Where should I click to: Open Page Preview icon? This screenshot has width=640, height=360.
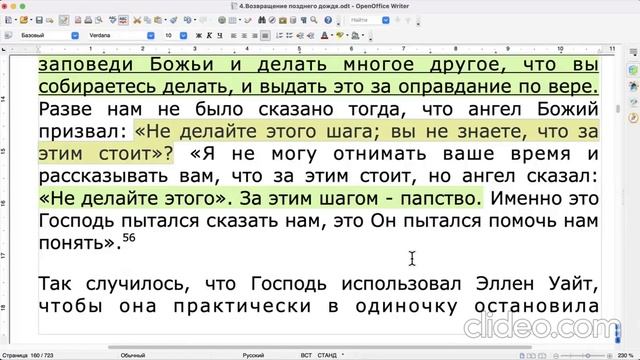[x=98, y=20]
